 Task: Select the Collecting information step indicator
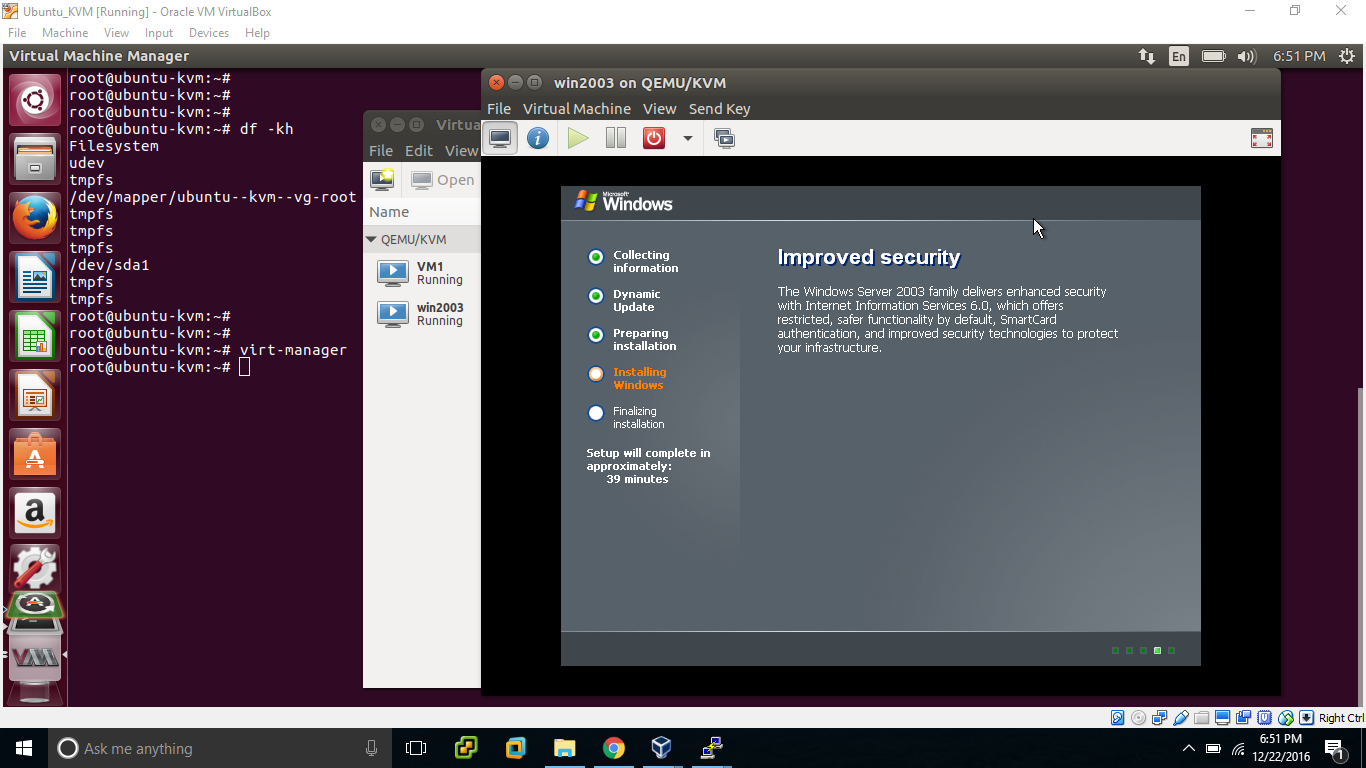[596, 256]
